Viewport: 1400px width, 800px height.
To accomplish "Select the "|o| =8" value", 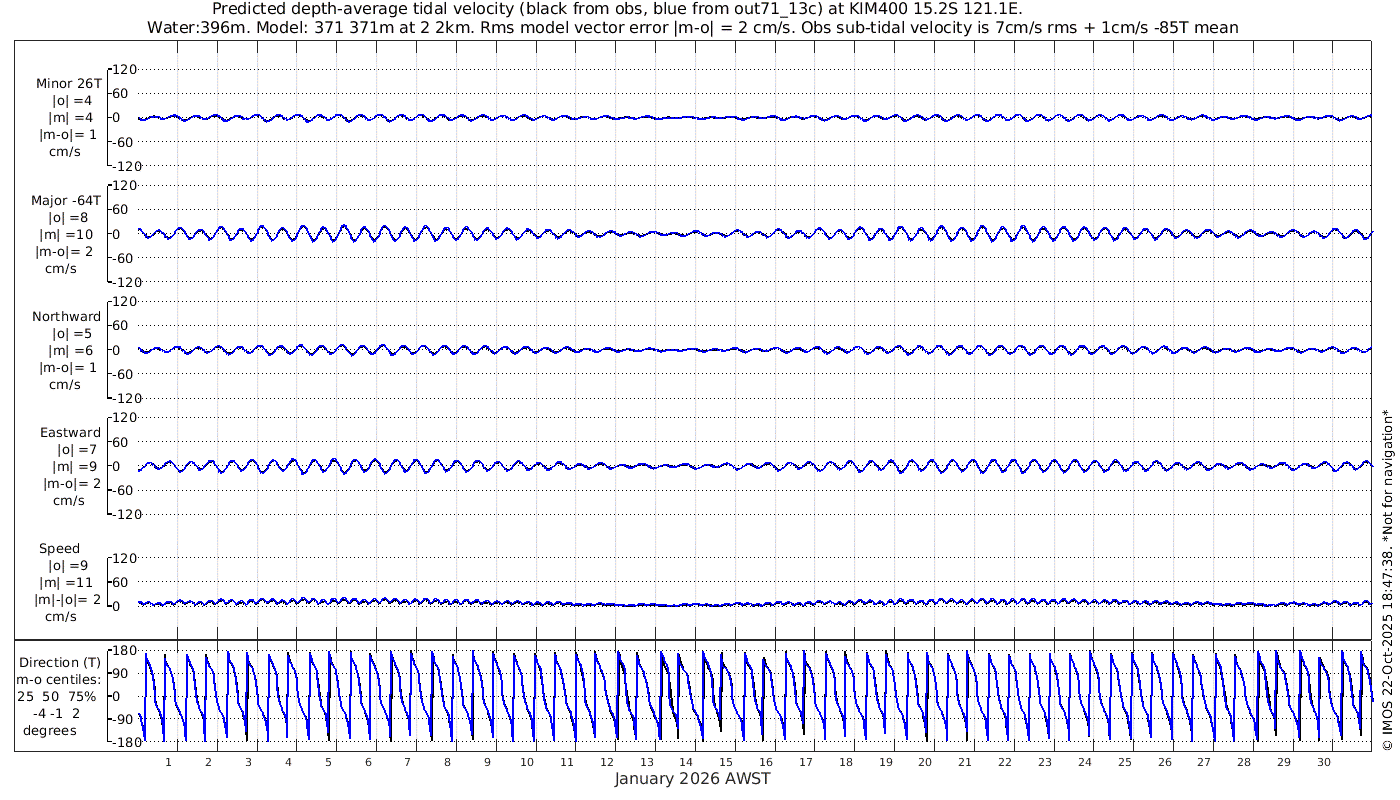I will pos(70,217).
